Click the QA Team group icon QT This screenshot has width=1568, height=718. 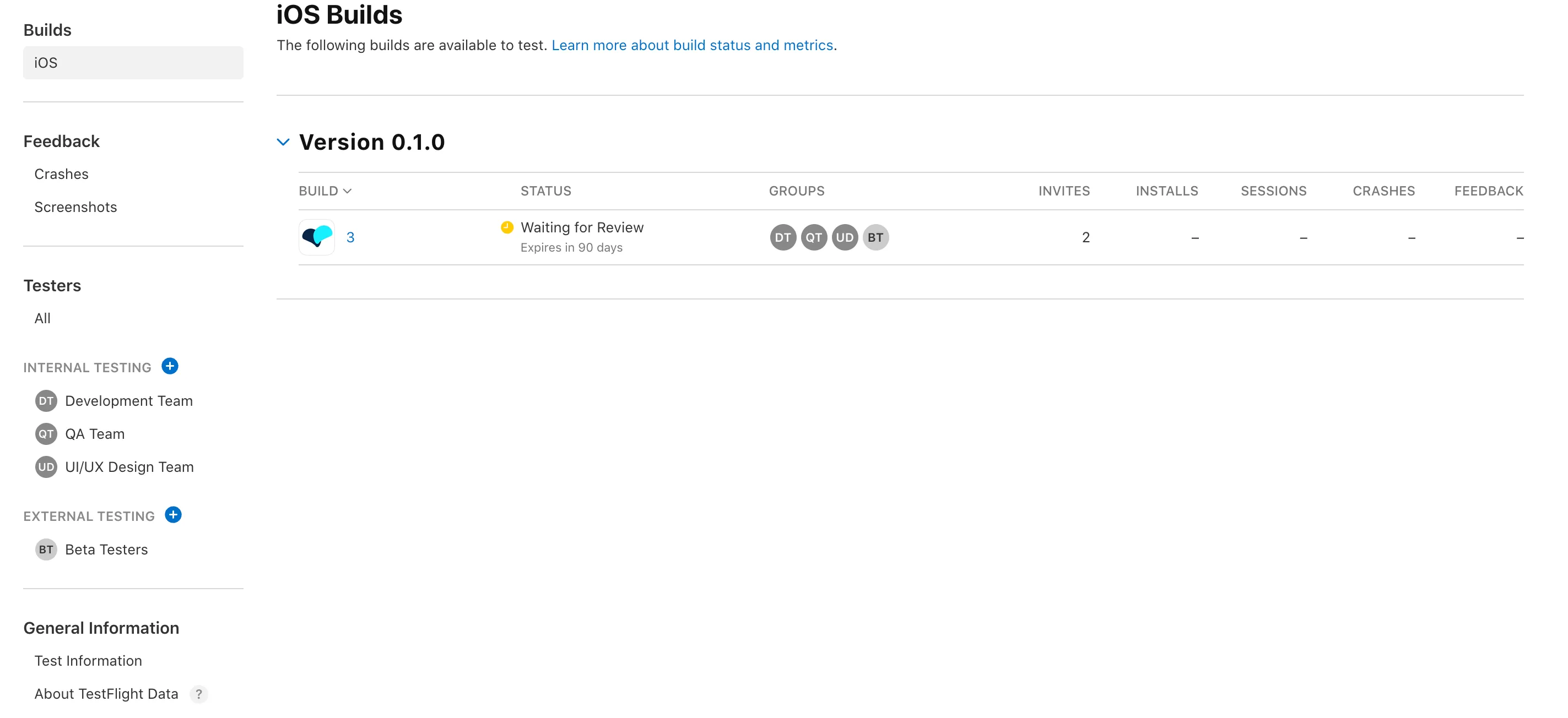[814, 236]
